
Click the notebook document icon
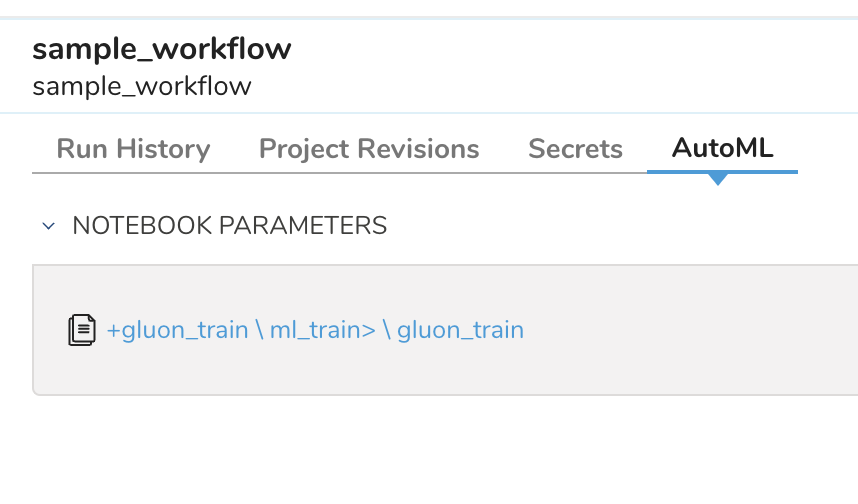(82, 330)
